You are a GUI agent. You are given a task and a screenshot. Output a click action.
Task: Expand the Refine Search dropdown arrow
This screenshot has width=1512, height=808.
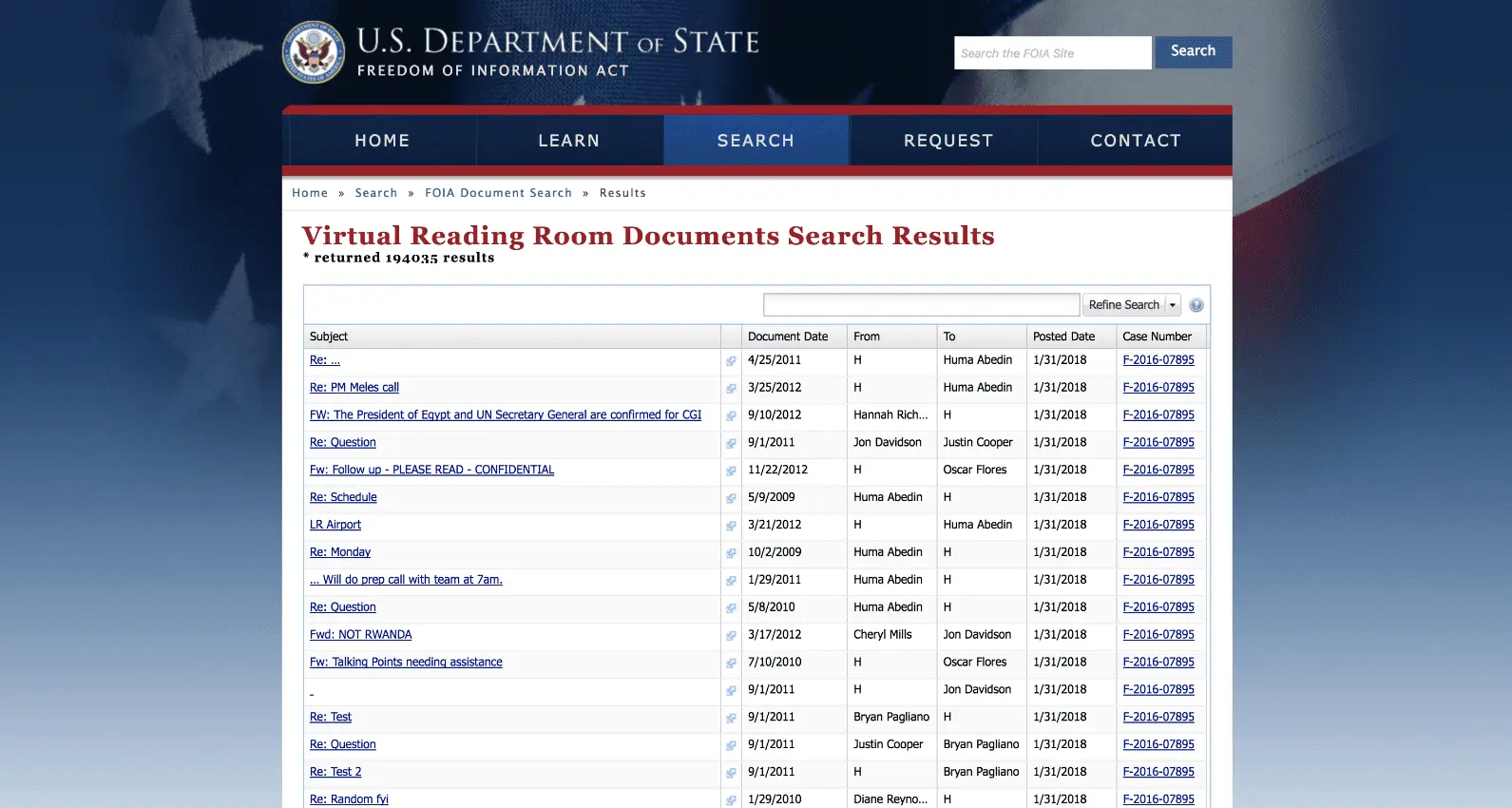1173,305
